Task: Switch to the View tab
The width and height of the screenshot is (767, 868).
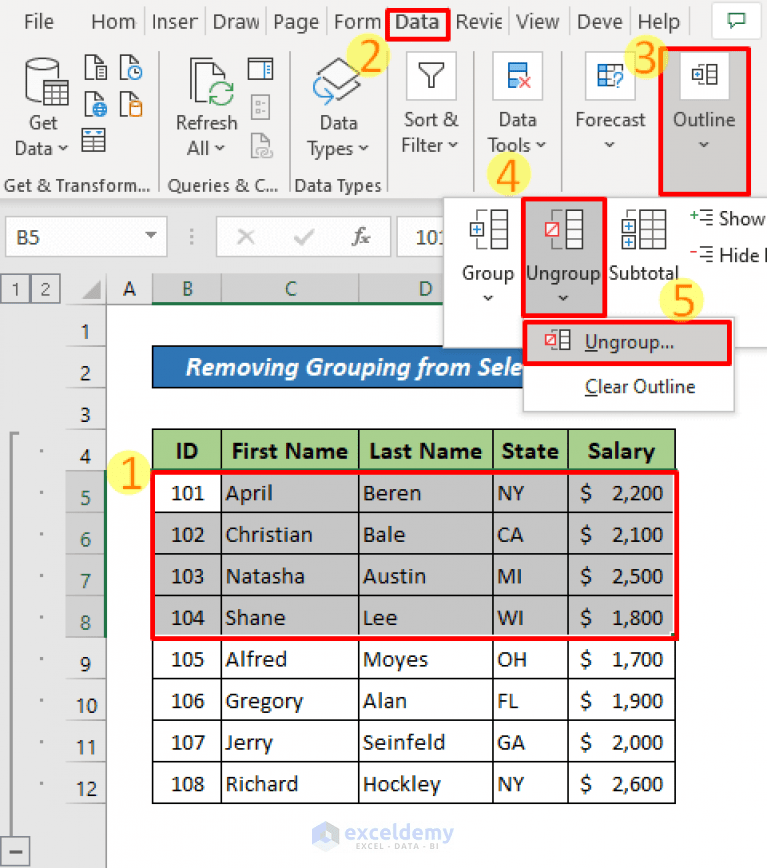Action: coord(537,22)
